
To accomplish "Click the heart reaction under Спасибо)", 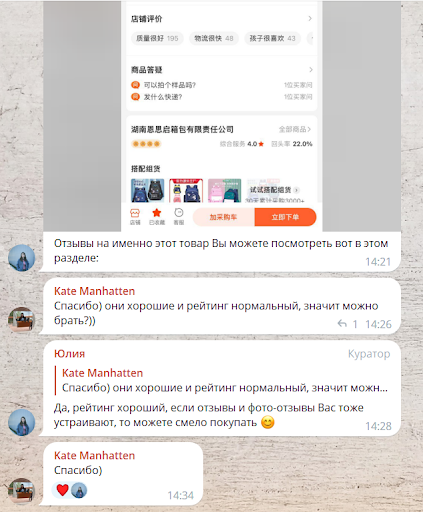I will pyautogui.click(x=62, y=490).
